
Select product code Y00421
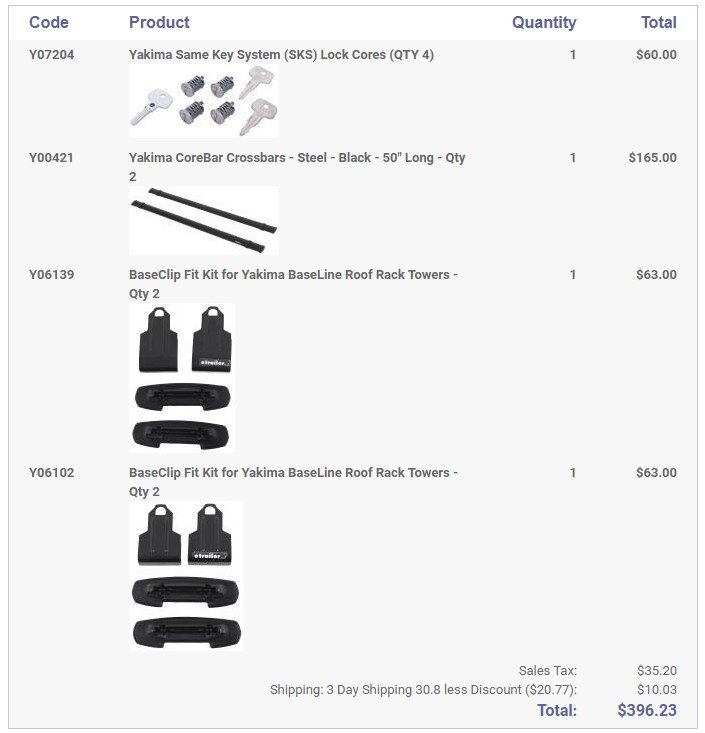[x=51, y=158]
